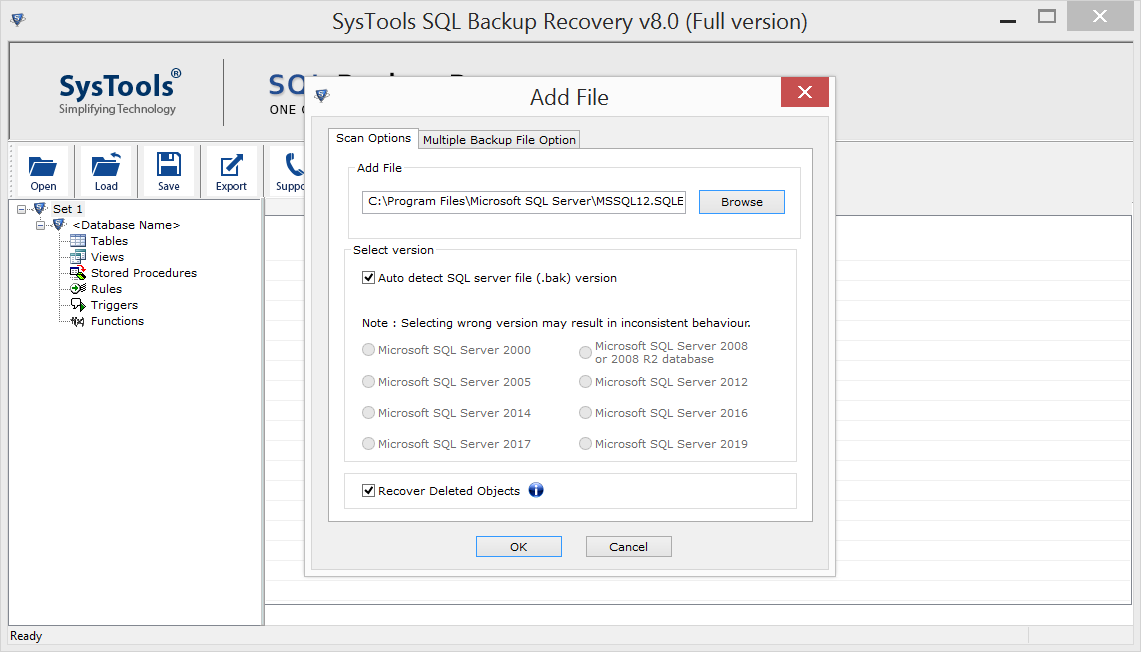Viewport: 1141px width, 652px height.
Task: Select the Views tree node icon
Action: click(78, 257)
